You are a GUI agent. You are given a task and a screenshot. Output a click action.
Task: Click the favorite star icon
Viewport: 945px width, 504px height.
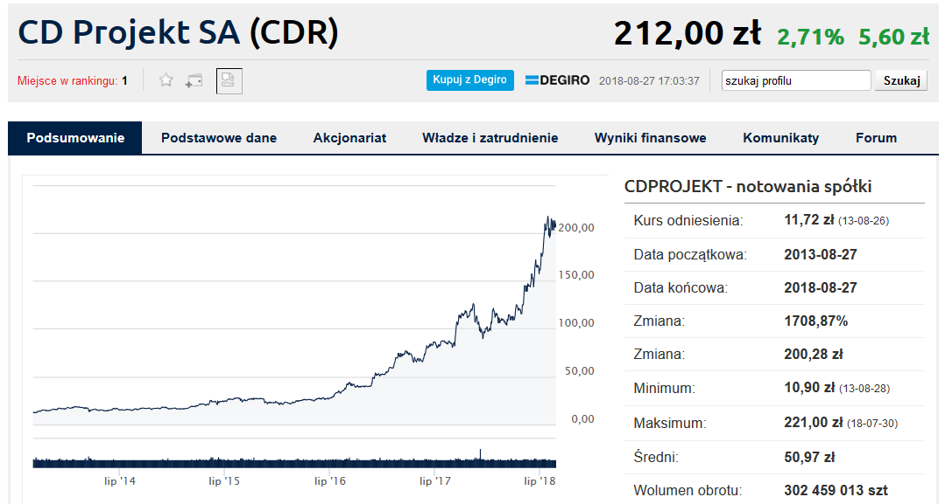[167, 80]
